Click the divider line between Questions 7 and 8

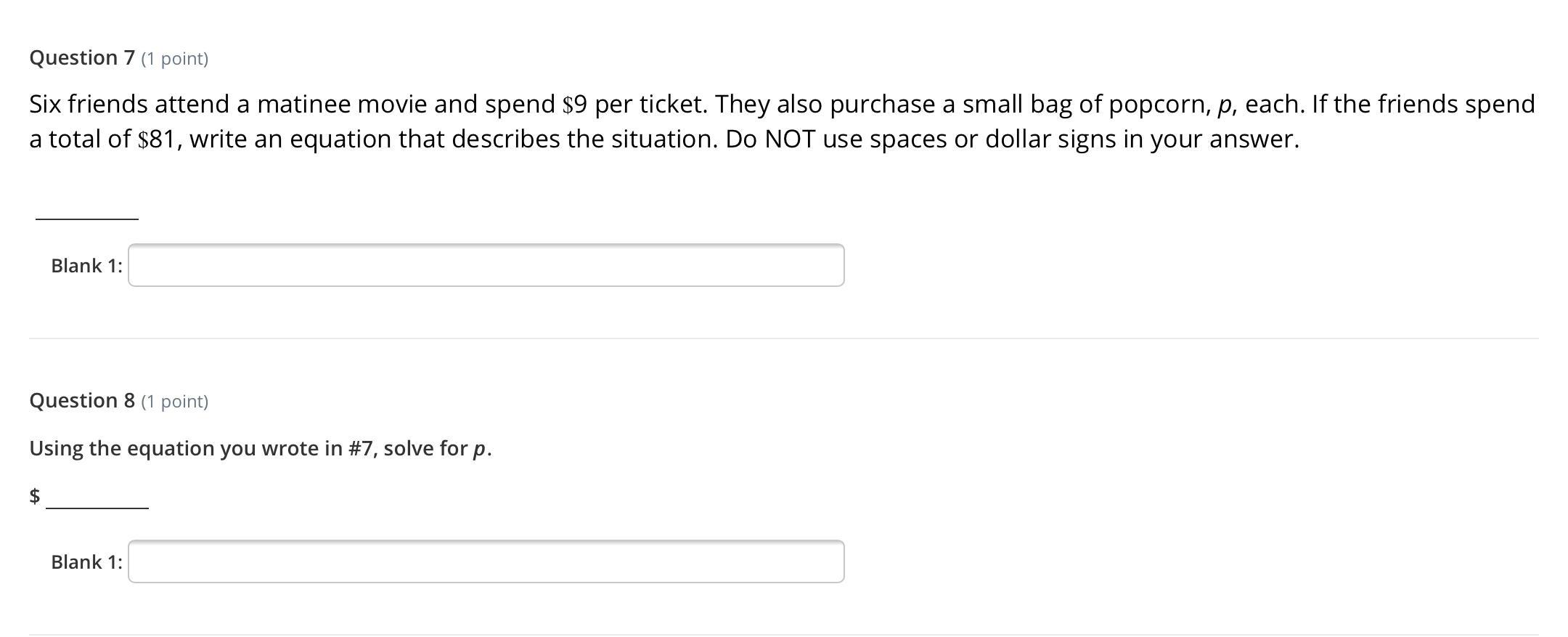(x=783, y=338)
